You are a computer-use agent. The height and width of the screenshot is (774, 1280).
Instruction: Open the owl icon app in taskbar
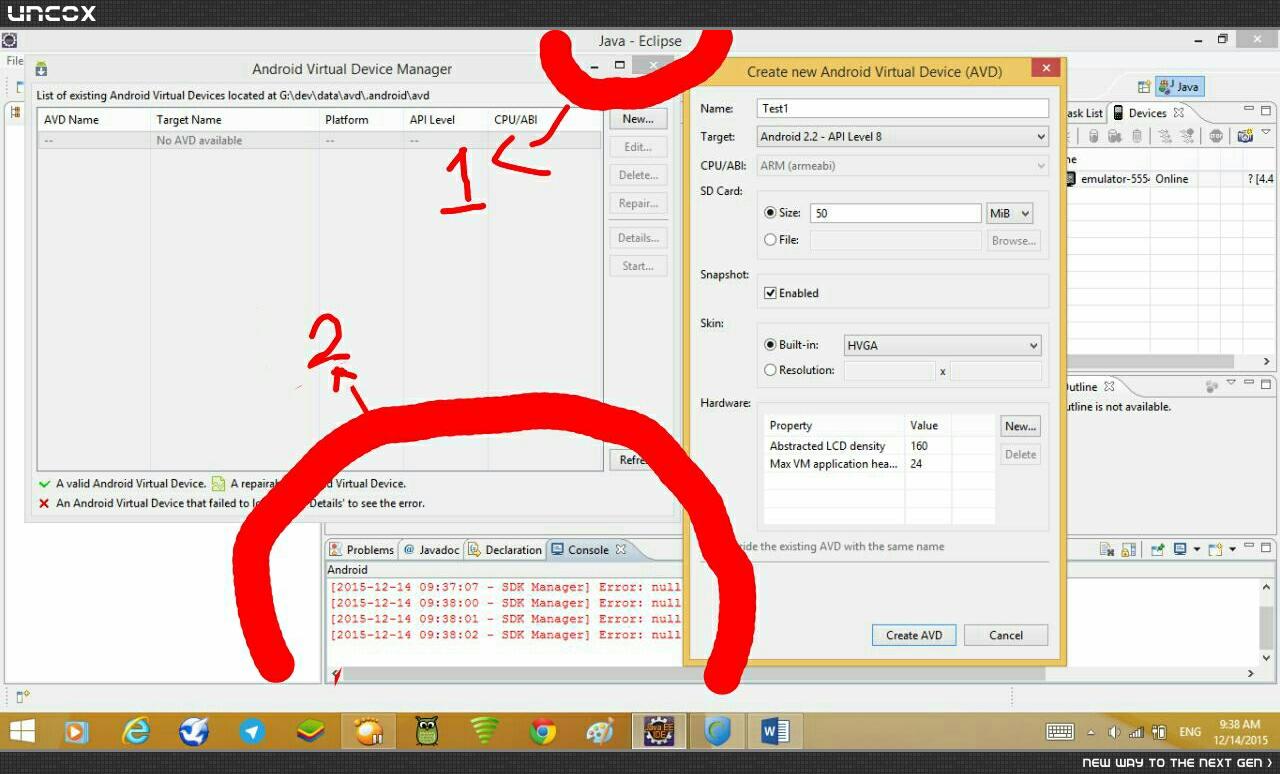pyautogui.click(x=427, y=732)
